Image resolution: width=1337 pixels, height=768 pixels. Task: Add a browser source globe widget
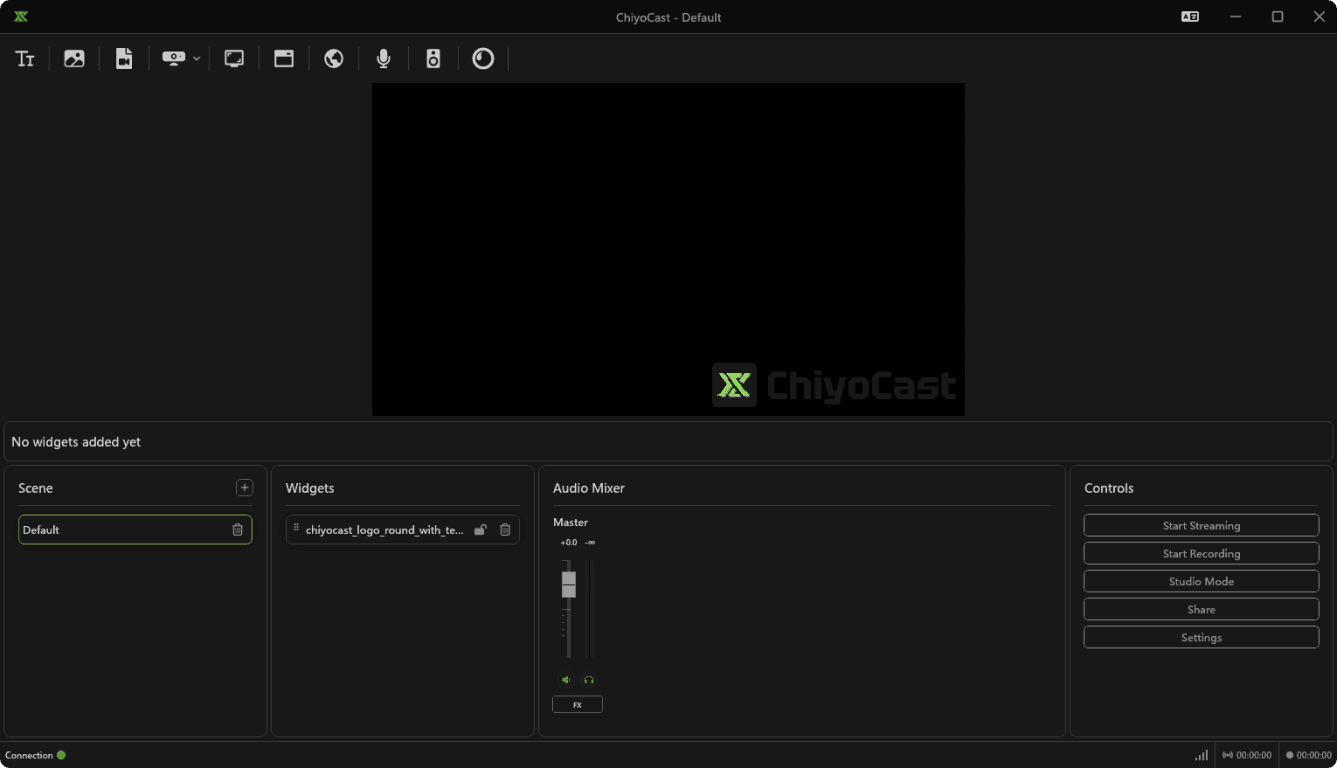tap(334, 59)
